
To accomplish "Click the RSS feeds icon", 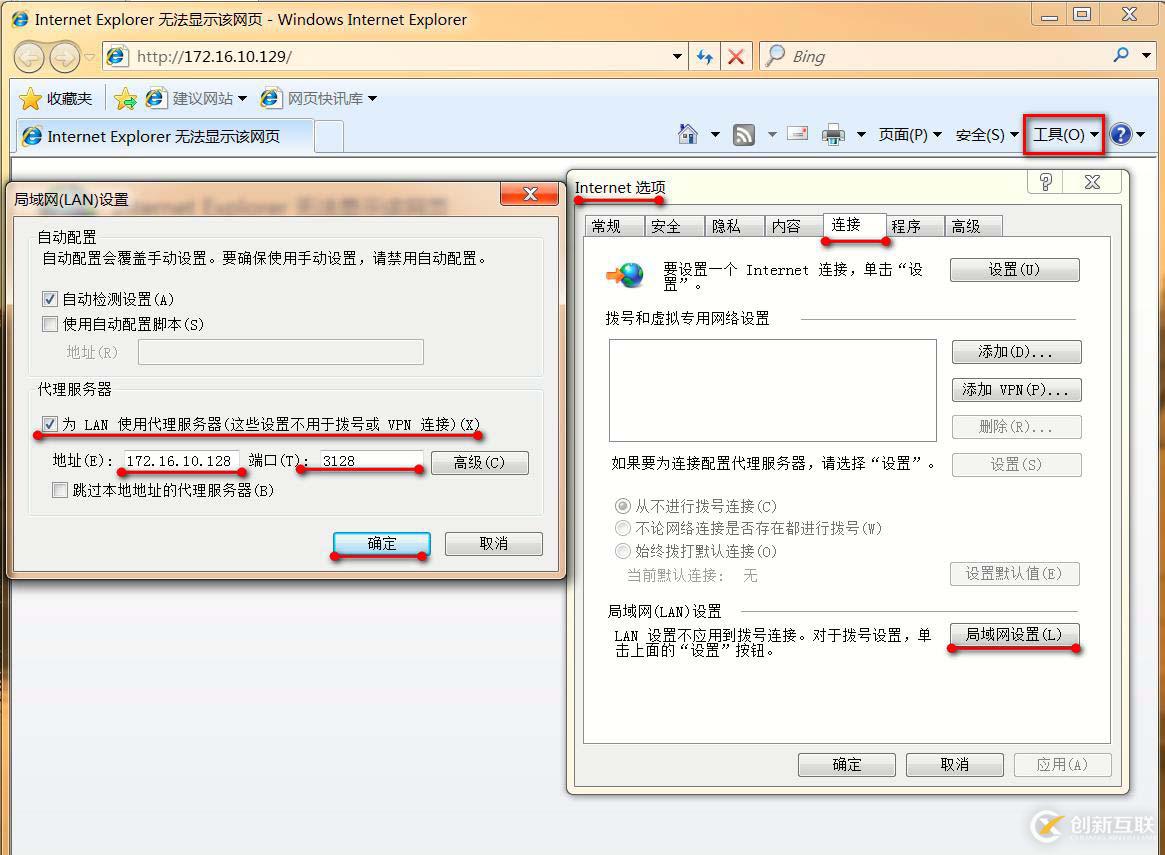I will pyautogui.click(x=744, y=134).
